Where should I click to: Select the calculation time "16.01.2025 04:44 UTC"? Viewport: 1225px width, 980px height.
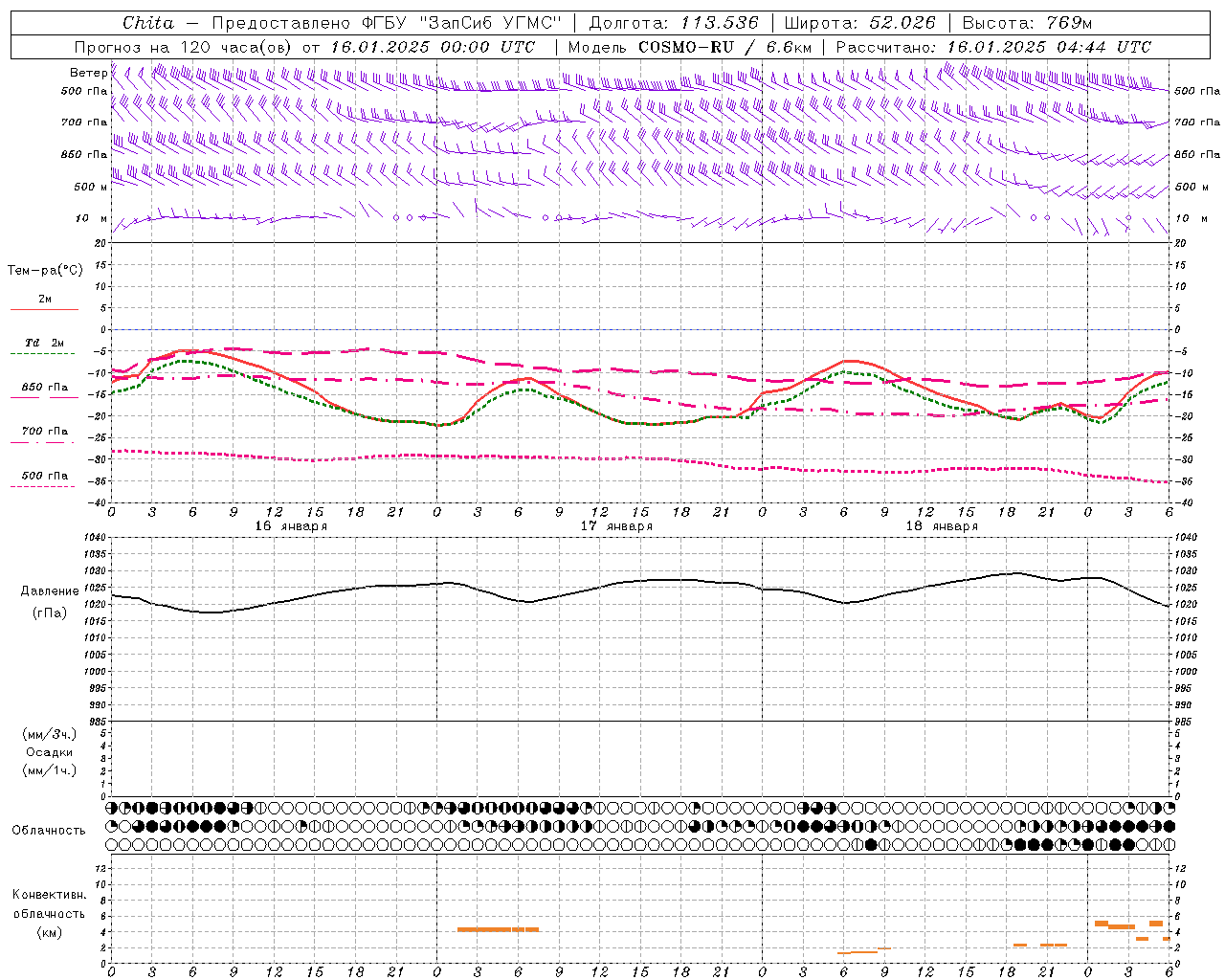[x=1049, y=47]
